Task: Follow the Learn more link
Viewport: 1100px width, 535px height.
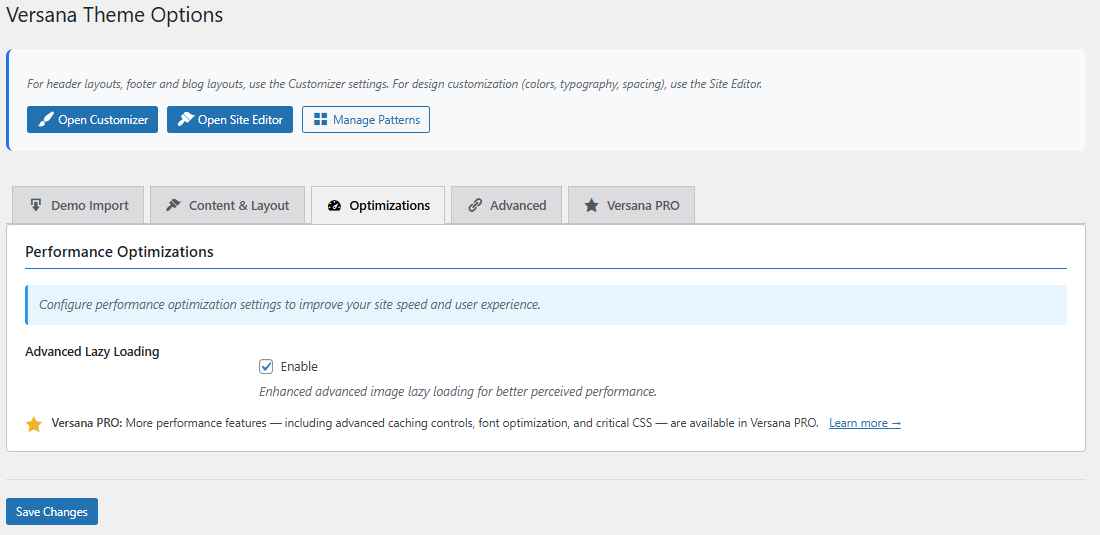Action: coord(865,423)
